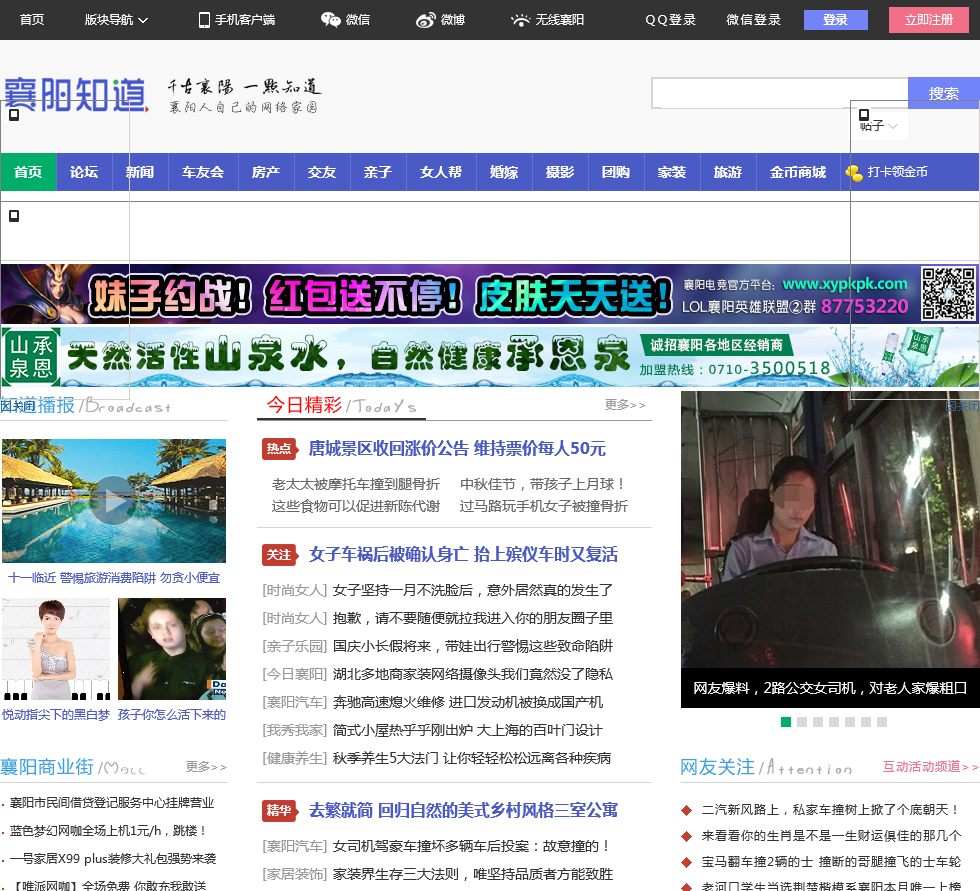Click the Weibo icon in top bar
Image resolution: width=980 pixels, height=891 pixels.
tap(426, 20)
